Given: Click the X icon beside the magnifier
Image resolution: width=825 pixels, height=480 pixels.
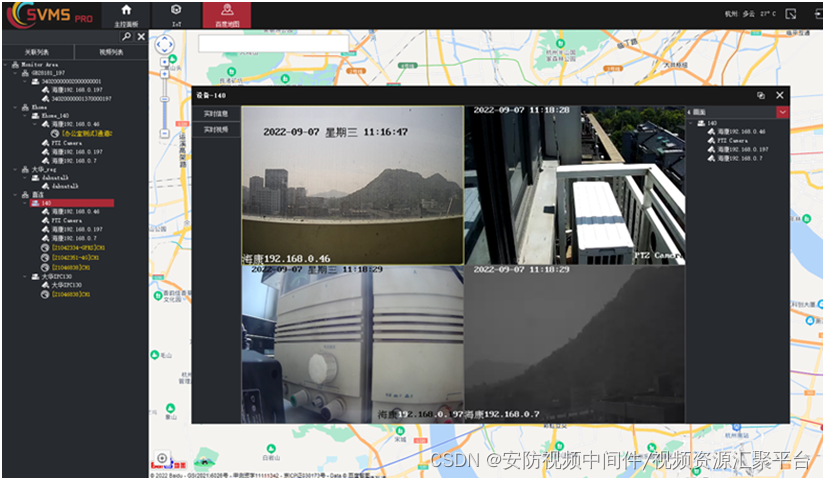Looking at the screenshot, I should point(141,36).
